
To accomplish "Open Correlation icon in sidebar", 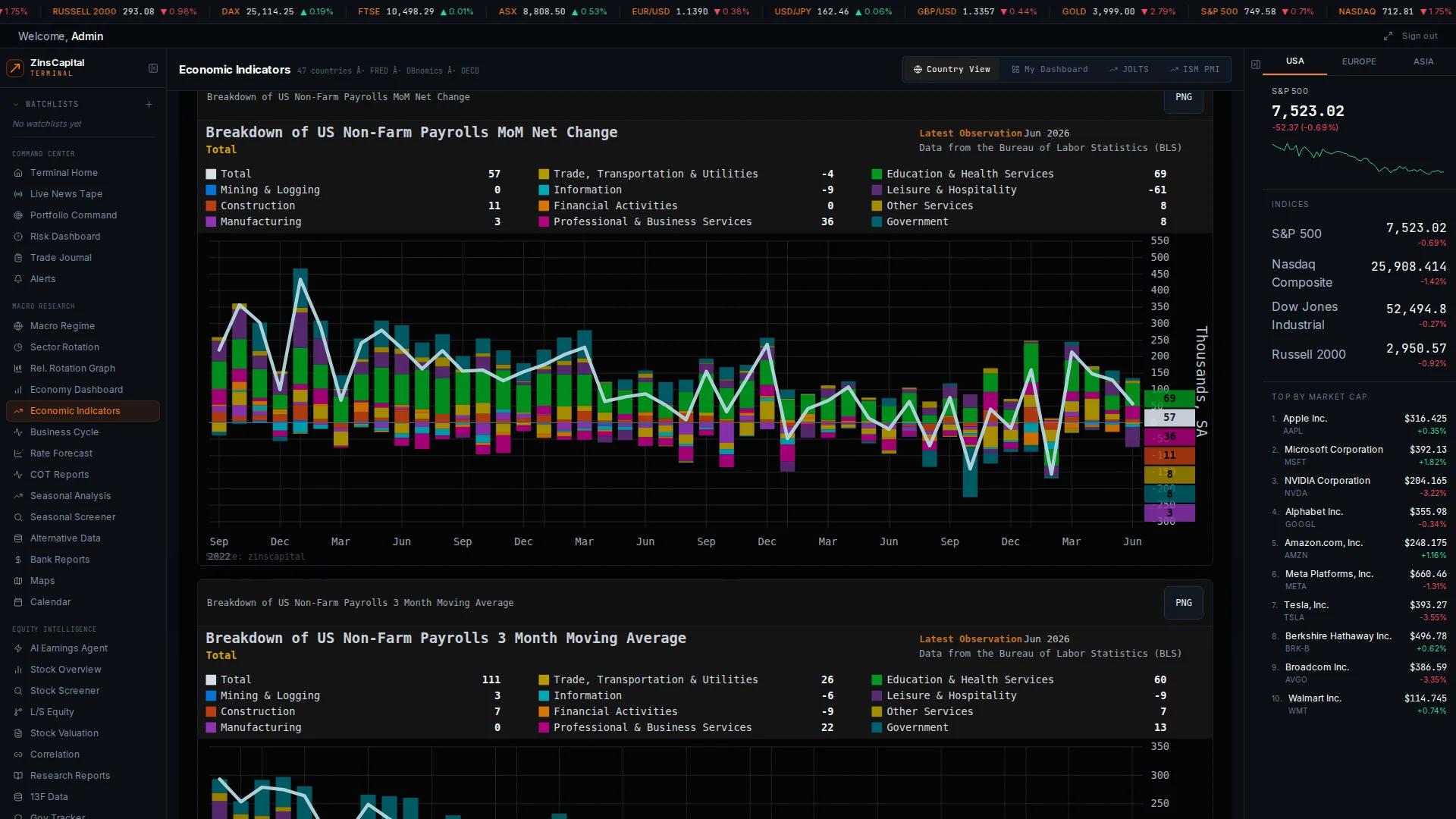I will [18, 755].
